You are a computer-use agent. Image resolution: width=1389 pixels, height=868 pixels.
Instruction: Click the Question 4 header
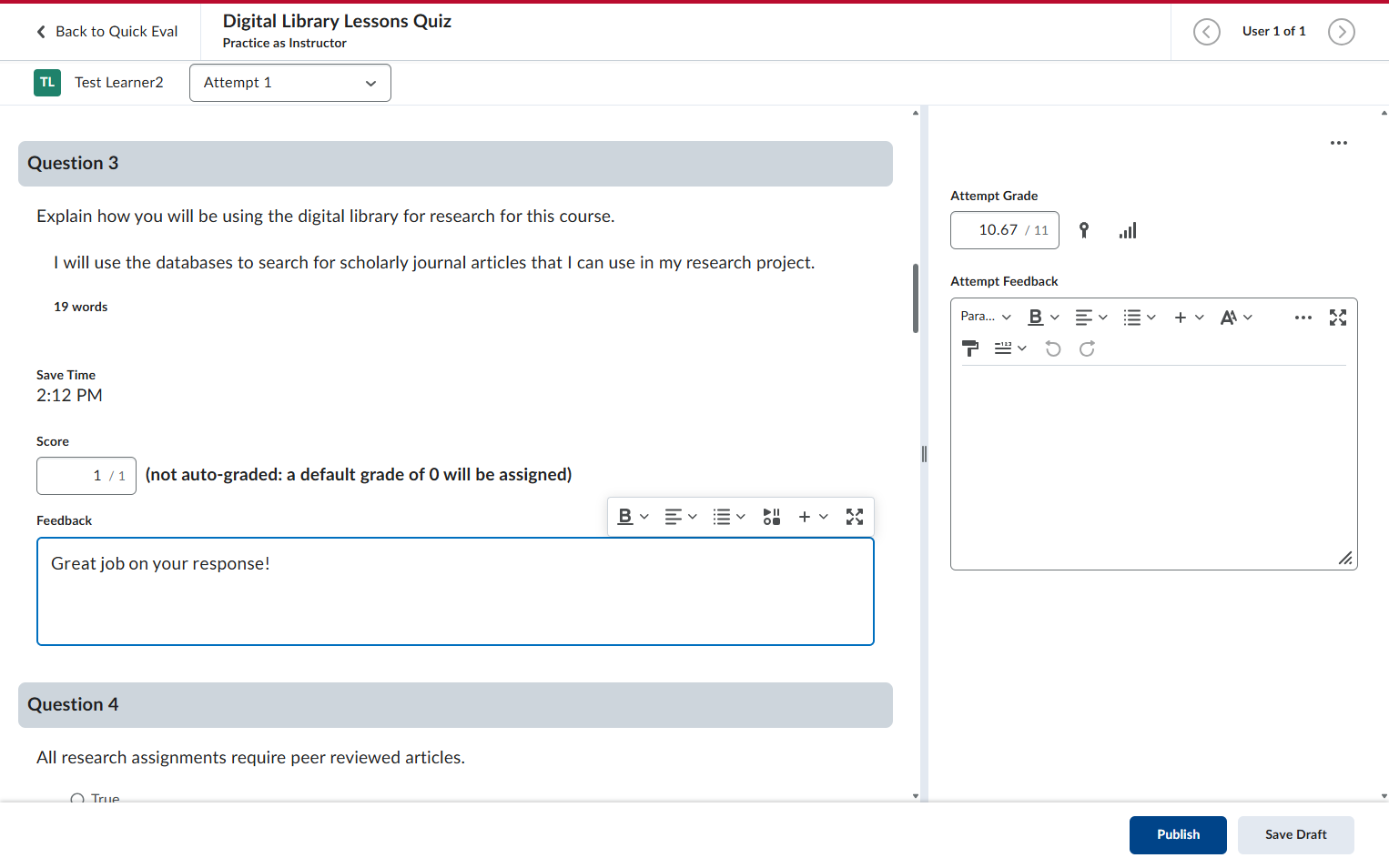455,705
